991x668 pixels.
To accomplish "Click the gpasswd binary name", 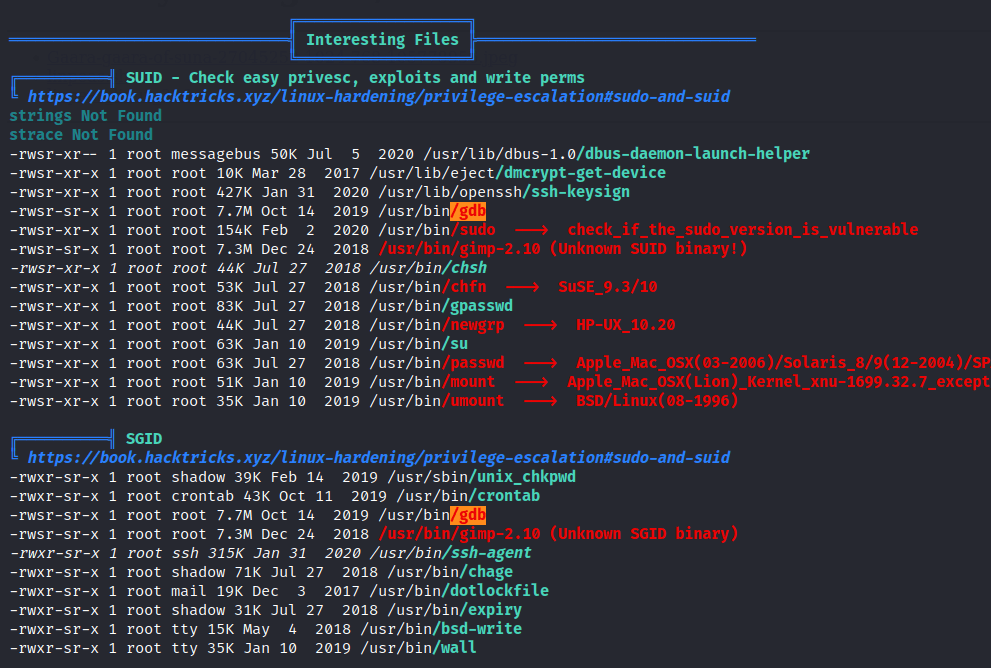I will pos(481,306).
